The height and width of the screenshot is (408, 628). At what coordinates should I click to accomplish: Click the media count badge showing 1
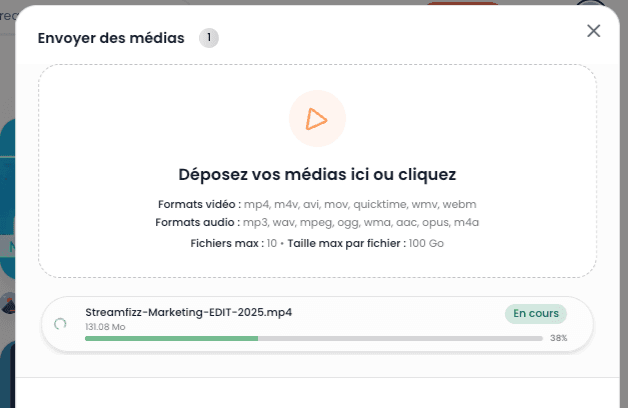[209, 38]
